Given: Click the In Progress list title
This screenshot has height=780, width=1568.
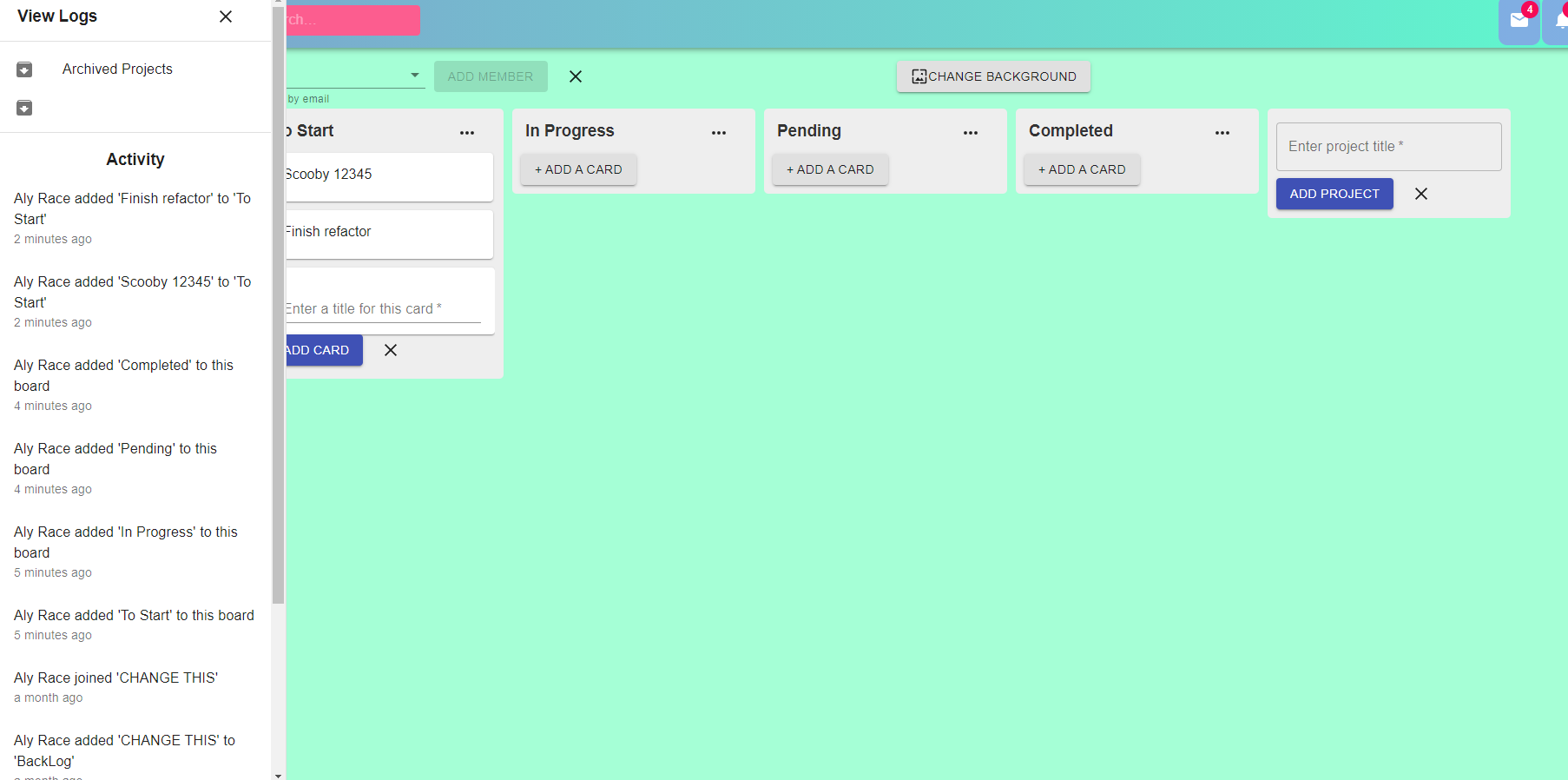Looking at the screenshot, I should tap(570, 130).
